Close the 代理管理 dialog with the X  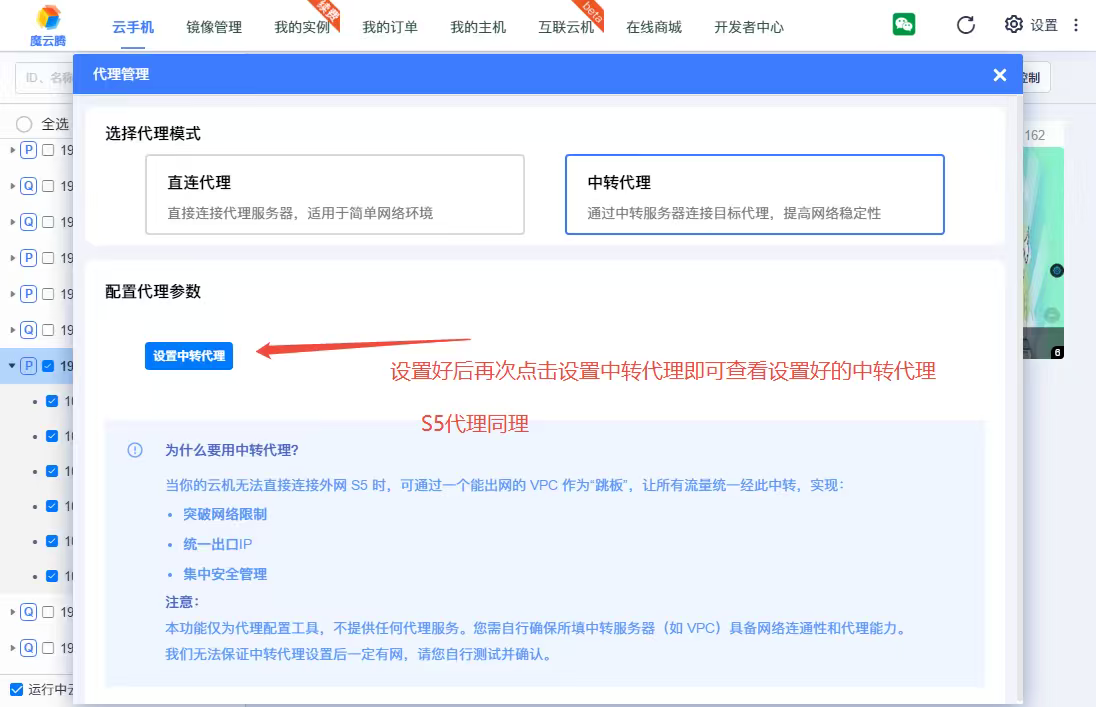[999, 75]
